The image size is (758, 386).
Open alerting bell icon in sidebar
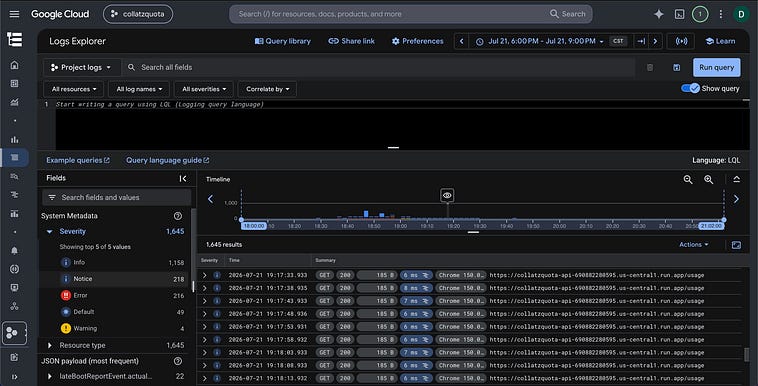point(15,250)
